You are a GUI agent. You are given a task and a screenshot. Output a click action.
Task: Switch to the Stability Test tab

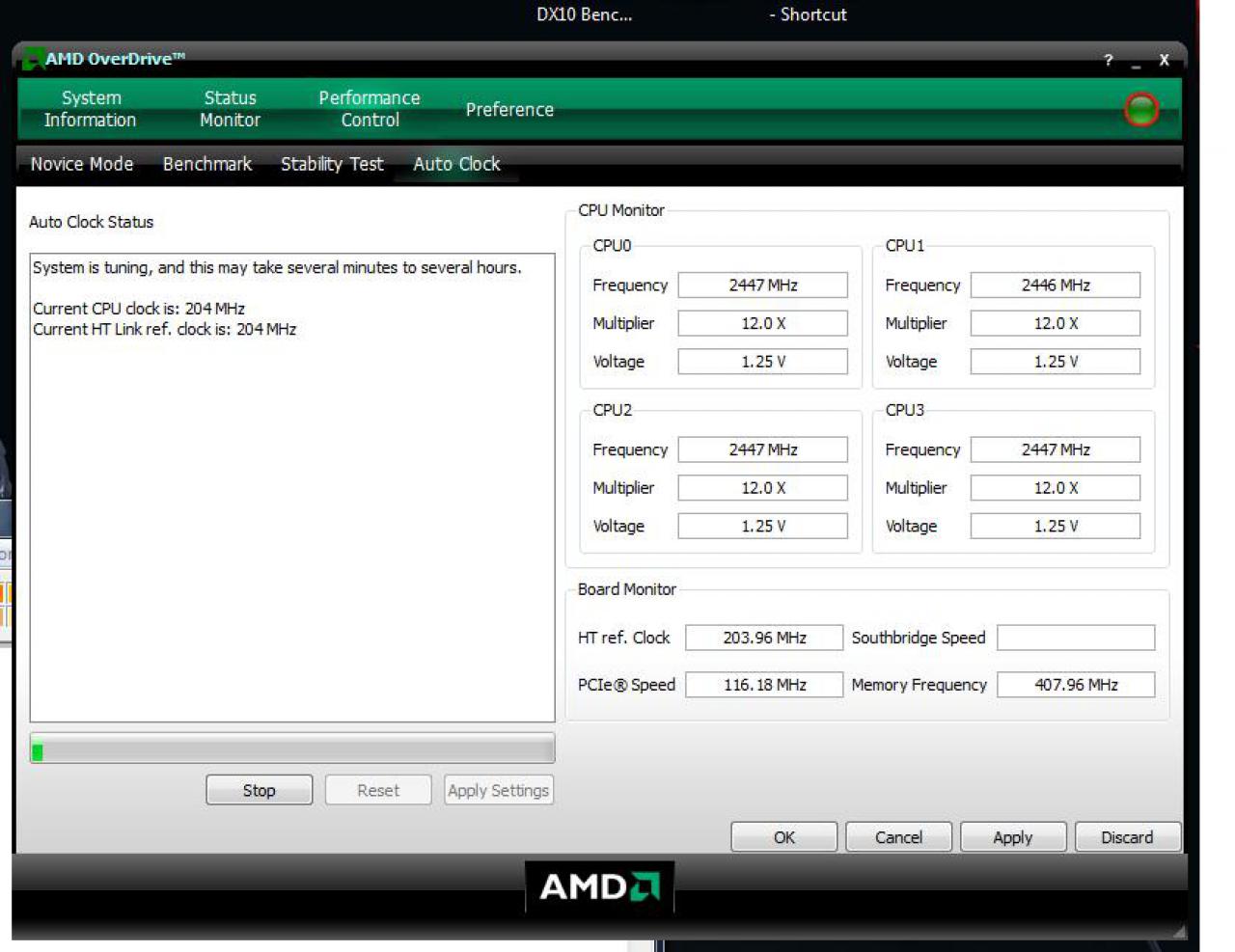point(332,164)
